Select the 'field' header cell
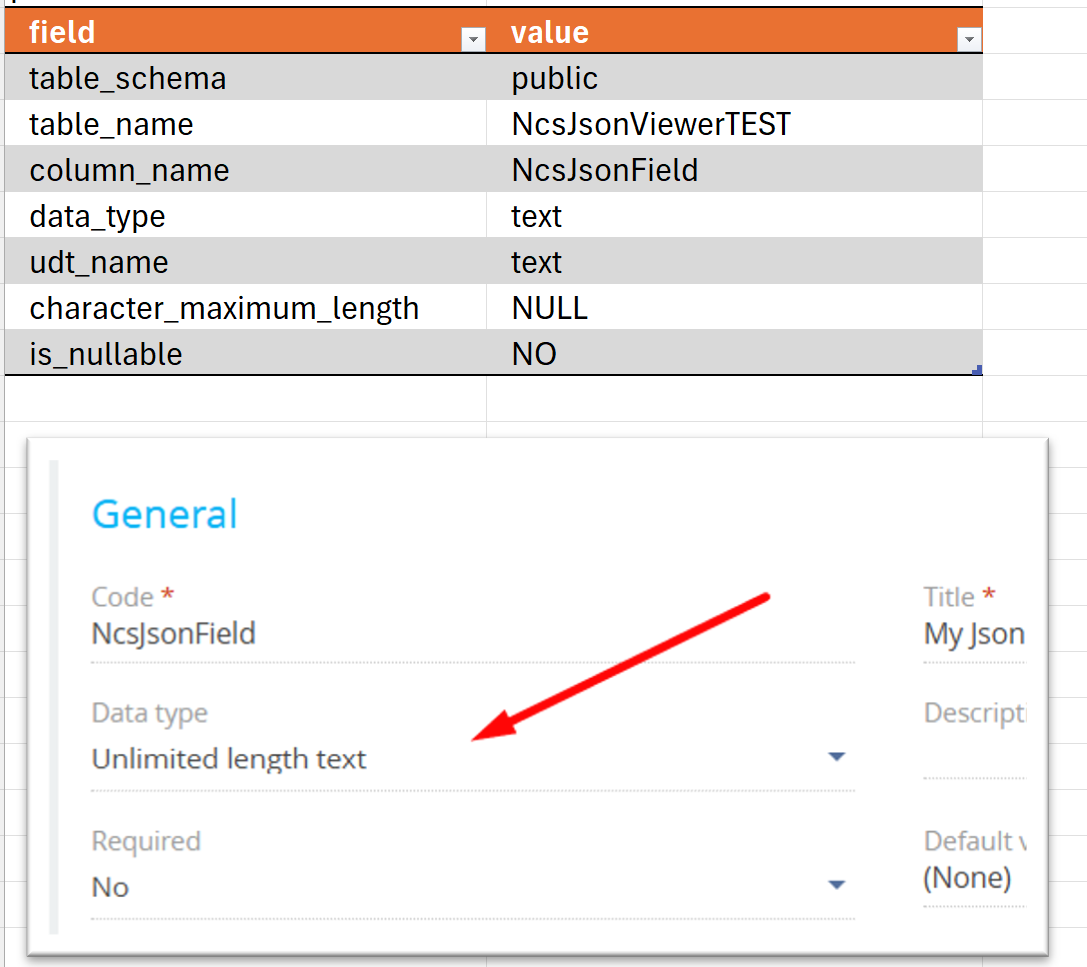Viewport: 1087px width, 967px height. tap(245, 31)
